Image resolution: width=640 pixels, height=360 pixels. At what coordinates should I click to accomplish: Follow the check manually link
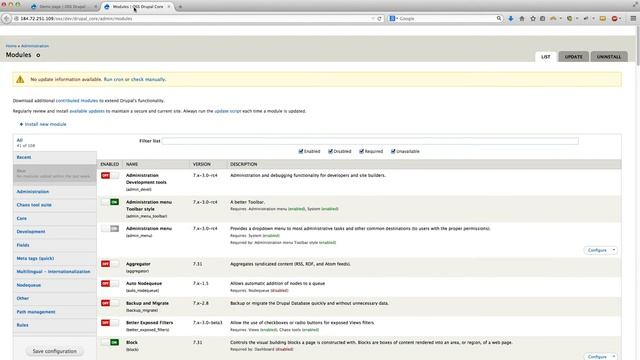(148, 79)
